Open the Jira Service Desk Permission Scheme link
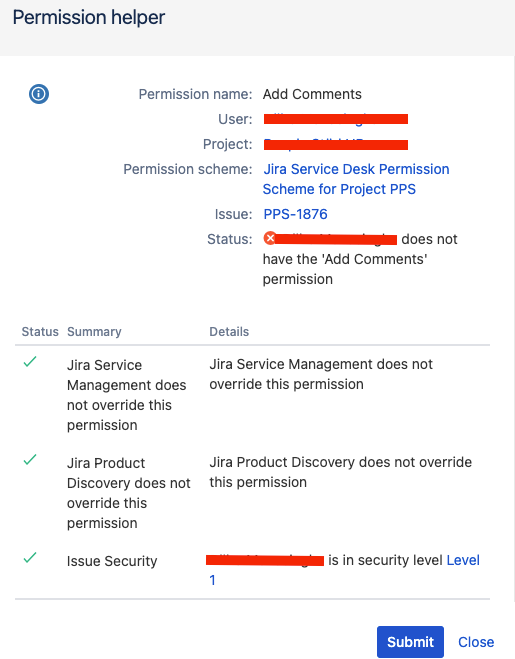This screenshot has height=659, width=515. (356, 179)
